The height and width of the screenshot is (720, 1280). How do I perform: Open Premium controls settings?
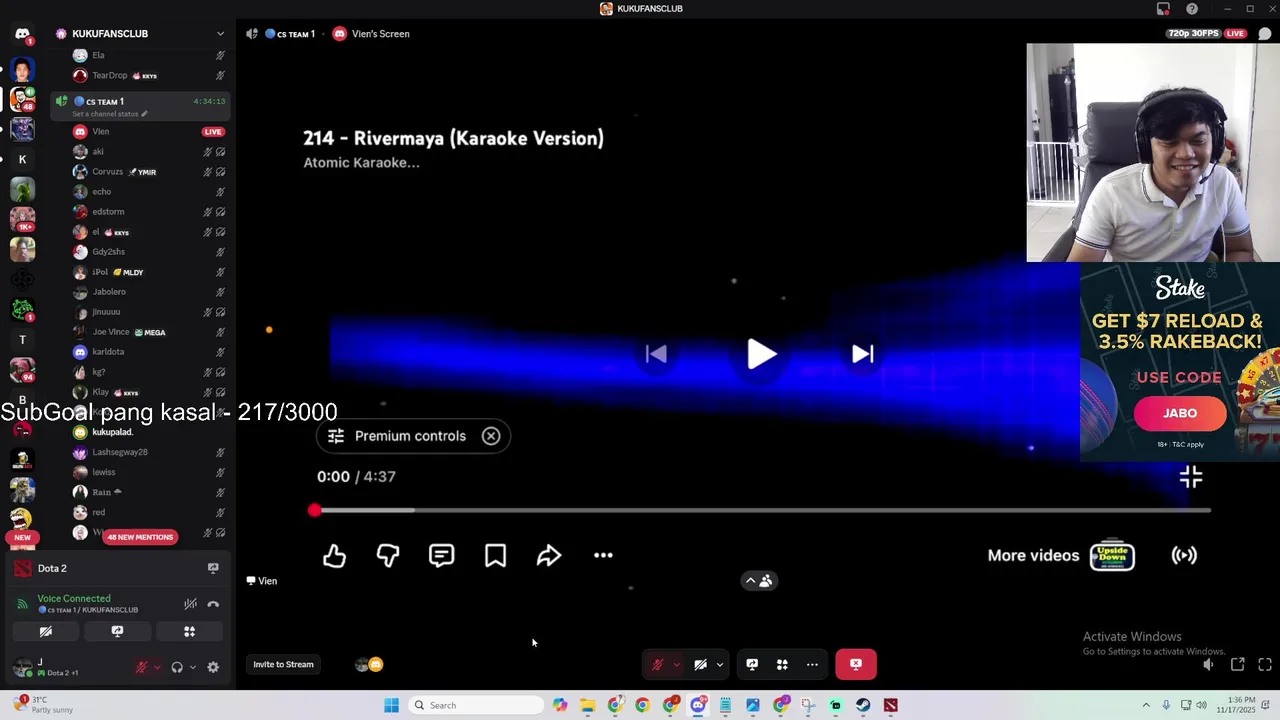[397, 436]
